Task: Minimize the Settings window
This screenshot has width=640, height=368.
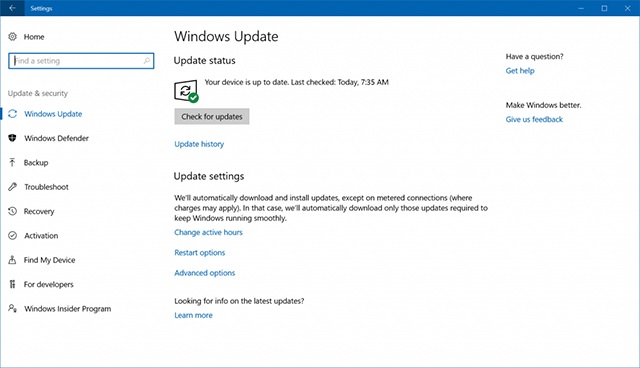Action: (581, 8)
